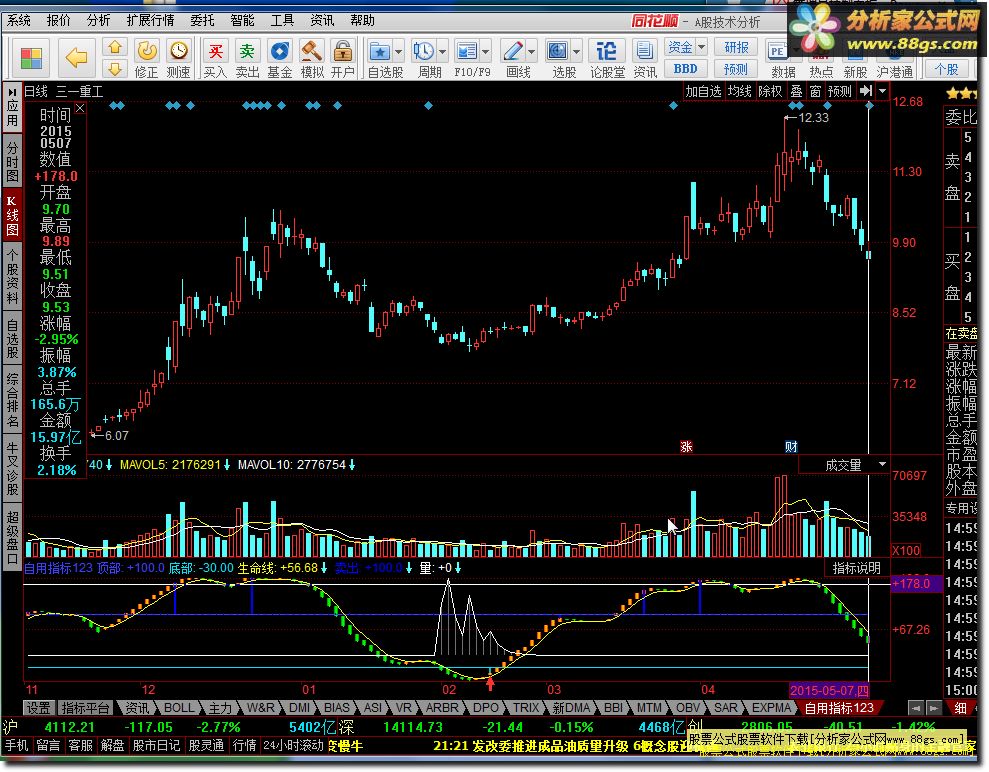Expand the F10/F9 dropdown arrow
This screenshot has height=772, width=989.
tap(486, 52)
